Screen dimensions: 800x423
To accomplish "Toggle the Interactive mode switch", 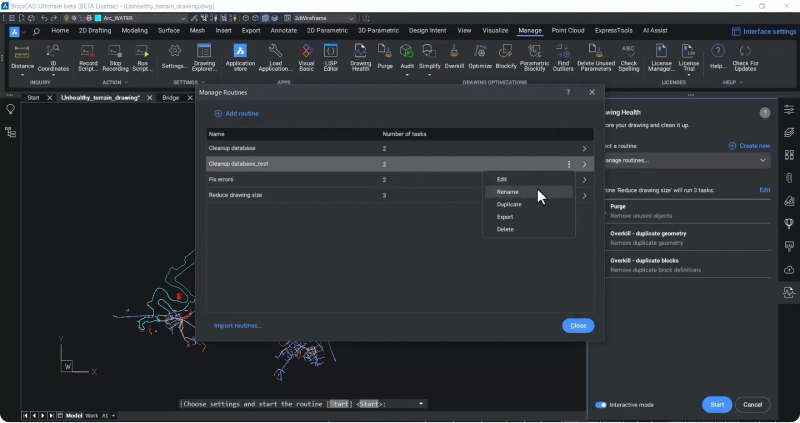I will [601, 405].
